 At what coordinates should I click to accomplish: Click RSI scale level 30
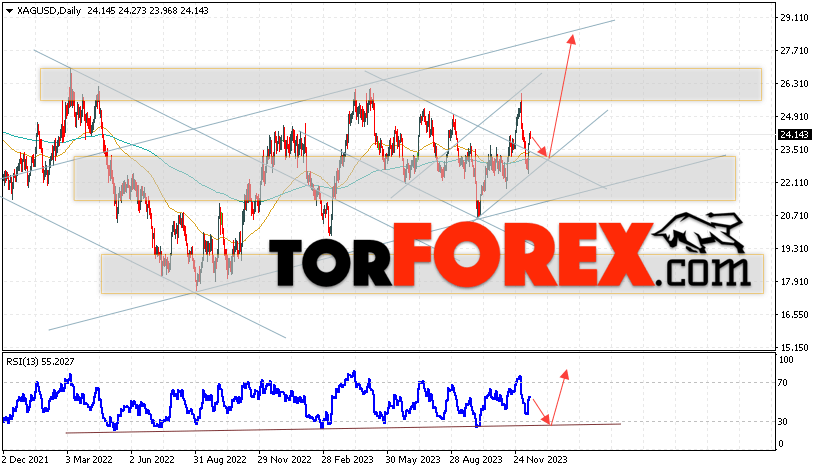tap(783, 422)
